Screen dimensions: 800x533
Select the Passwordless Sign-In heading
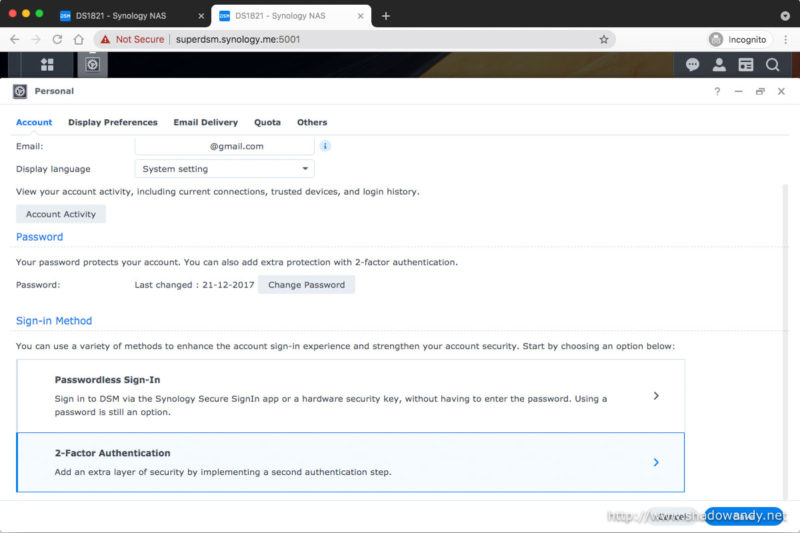point(107,379)
